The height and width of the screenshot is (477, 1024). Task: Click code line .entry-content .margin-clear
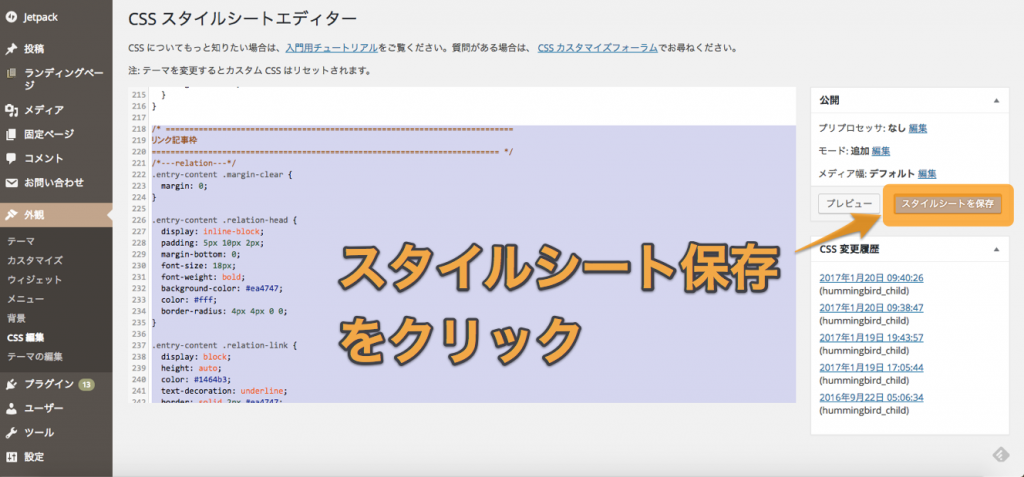click(223, 174)
